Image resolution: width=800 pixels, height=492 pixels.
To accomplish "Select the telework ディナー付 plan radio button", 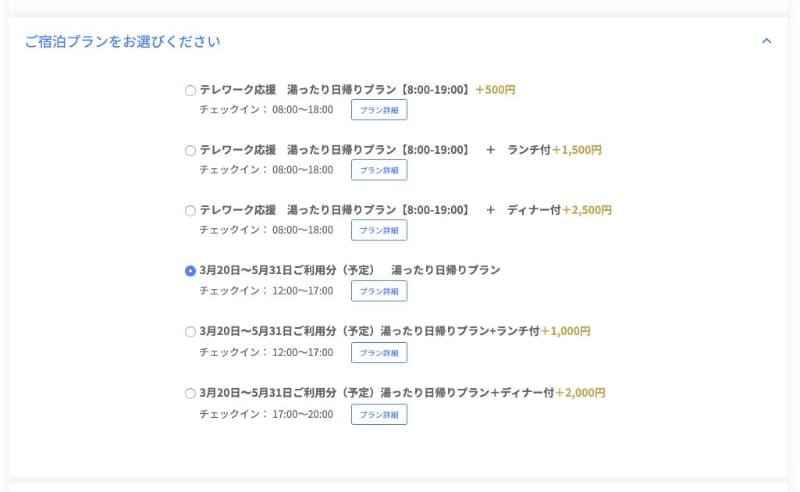I will pyautogui.click(x=190, y=211).
